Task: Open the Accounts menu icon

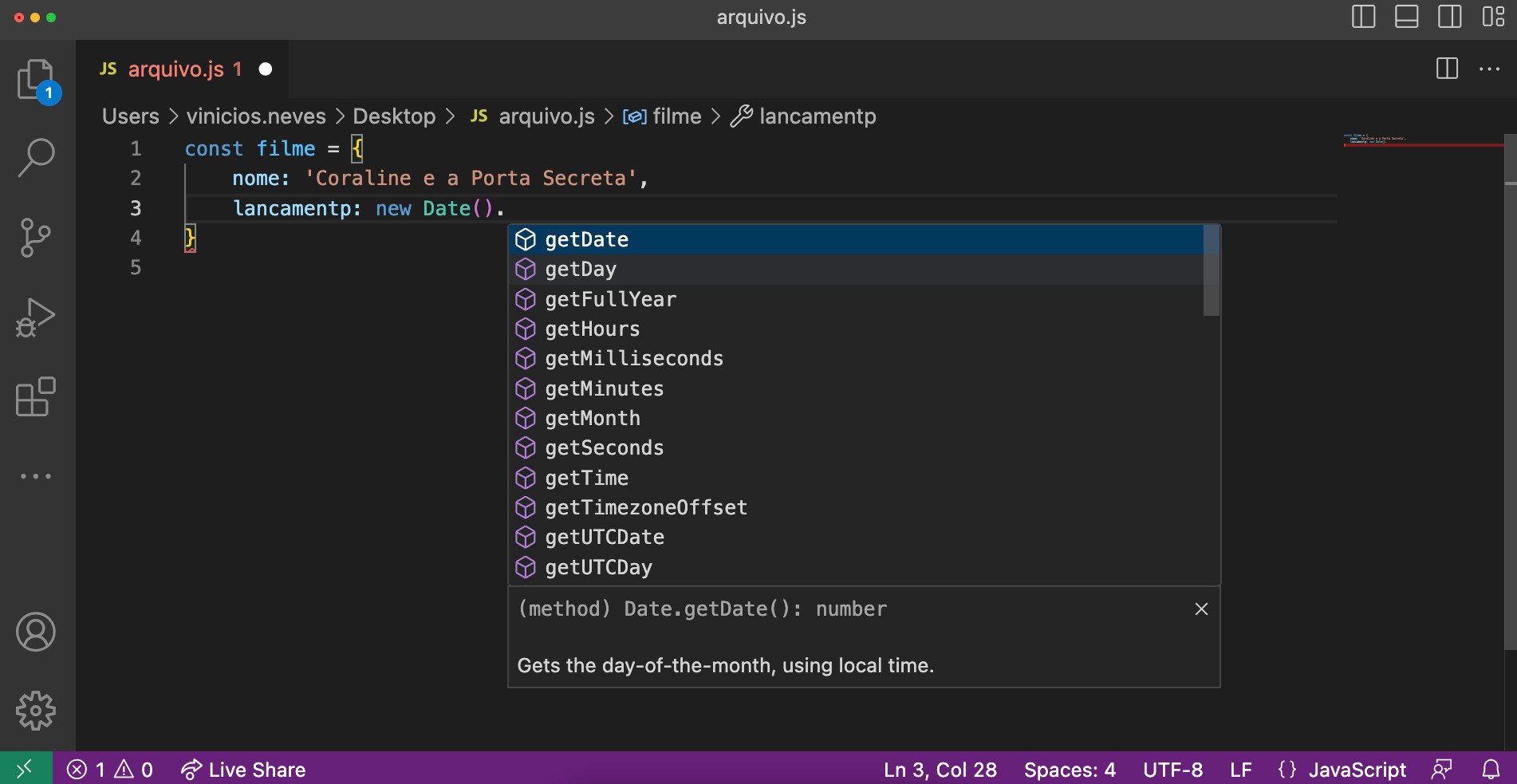Action: (x=36, y=632)
